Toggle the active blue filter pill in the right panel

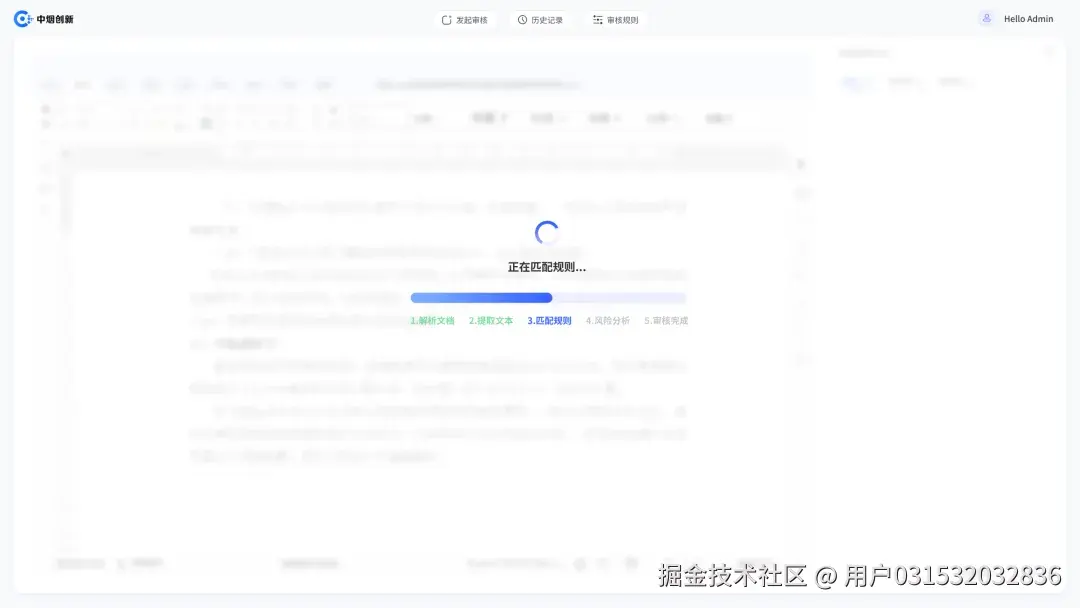pos(857,83)
